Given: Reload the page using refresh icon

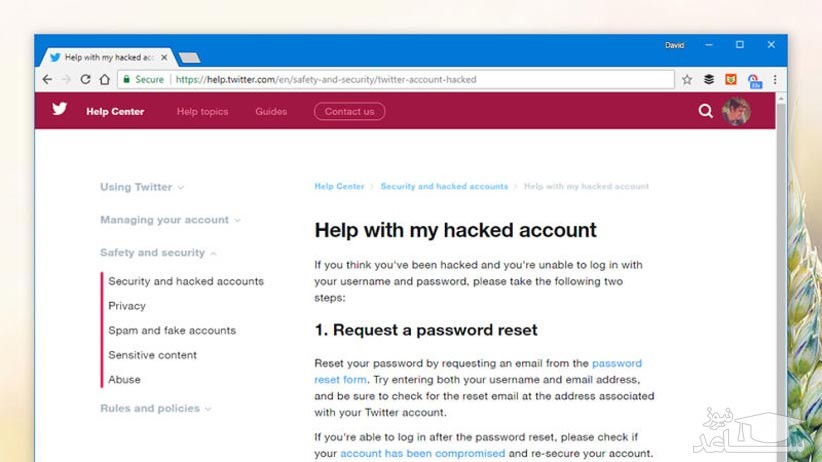Looking at the screenshot, I should point(85,80).
